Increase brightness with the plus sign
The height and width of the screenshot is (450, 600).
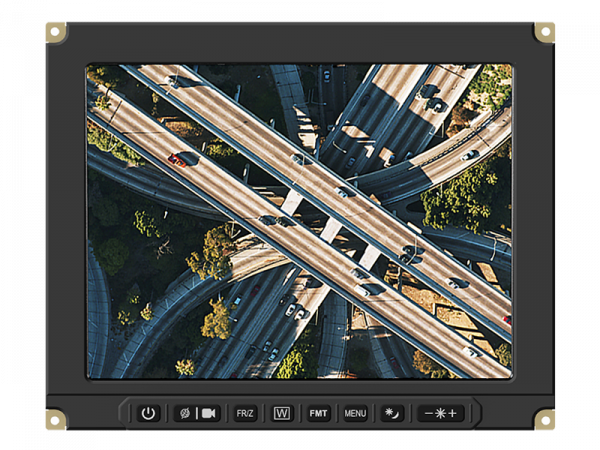click(x=453, y=413)
